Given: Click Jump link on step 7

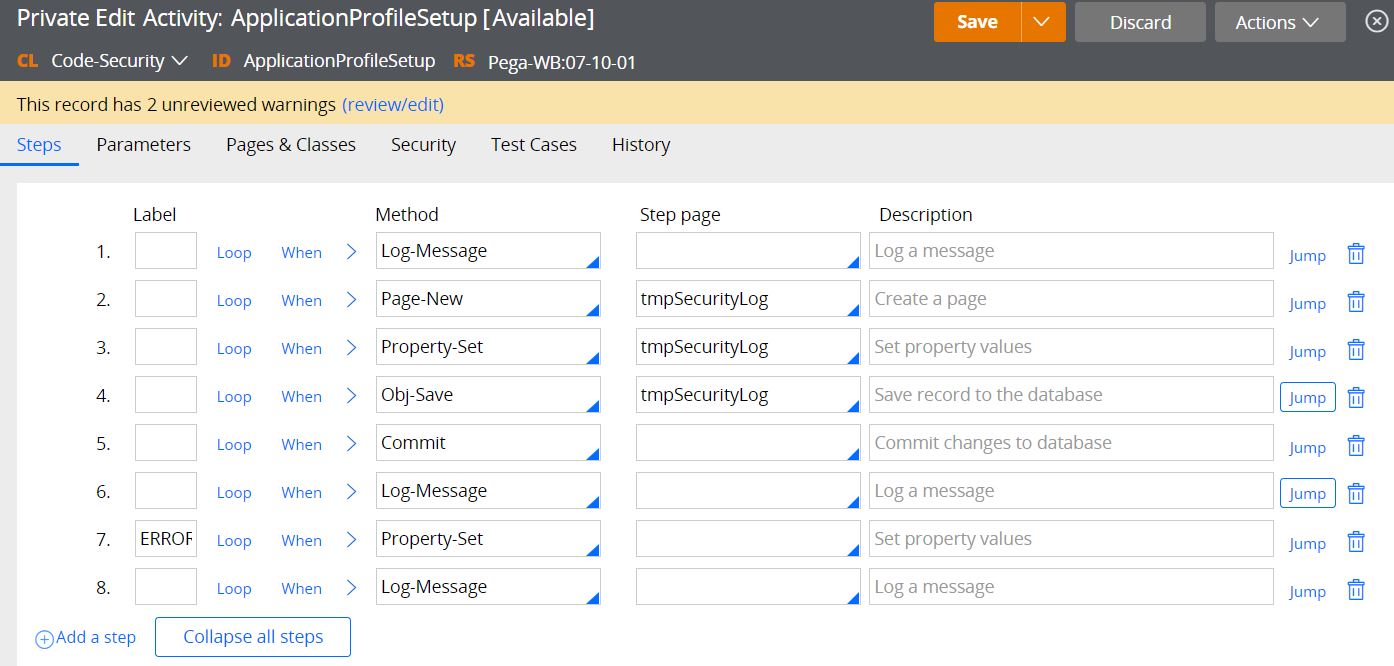Looking at the screenshot, I should (x=1307, y=543).
